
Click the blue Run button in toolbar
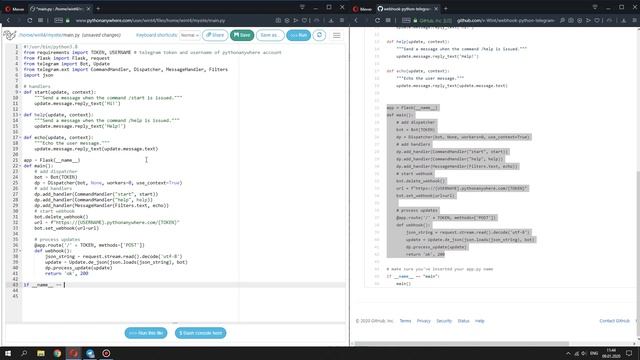pyautogui.click(x=298, y=35)
